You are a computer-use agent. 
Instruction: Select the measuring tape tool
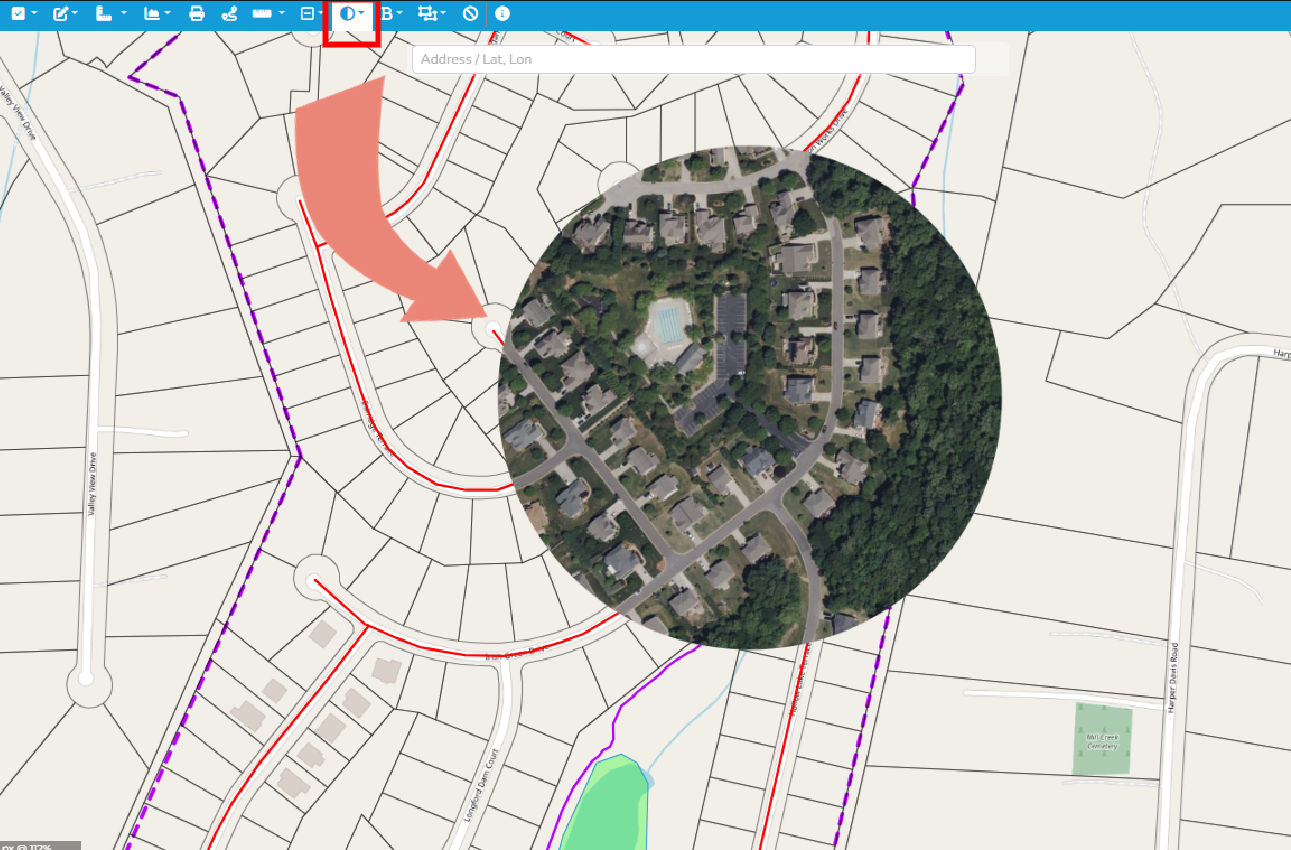(261, 14)
